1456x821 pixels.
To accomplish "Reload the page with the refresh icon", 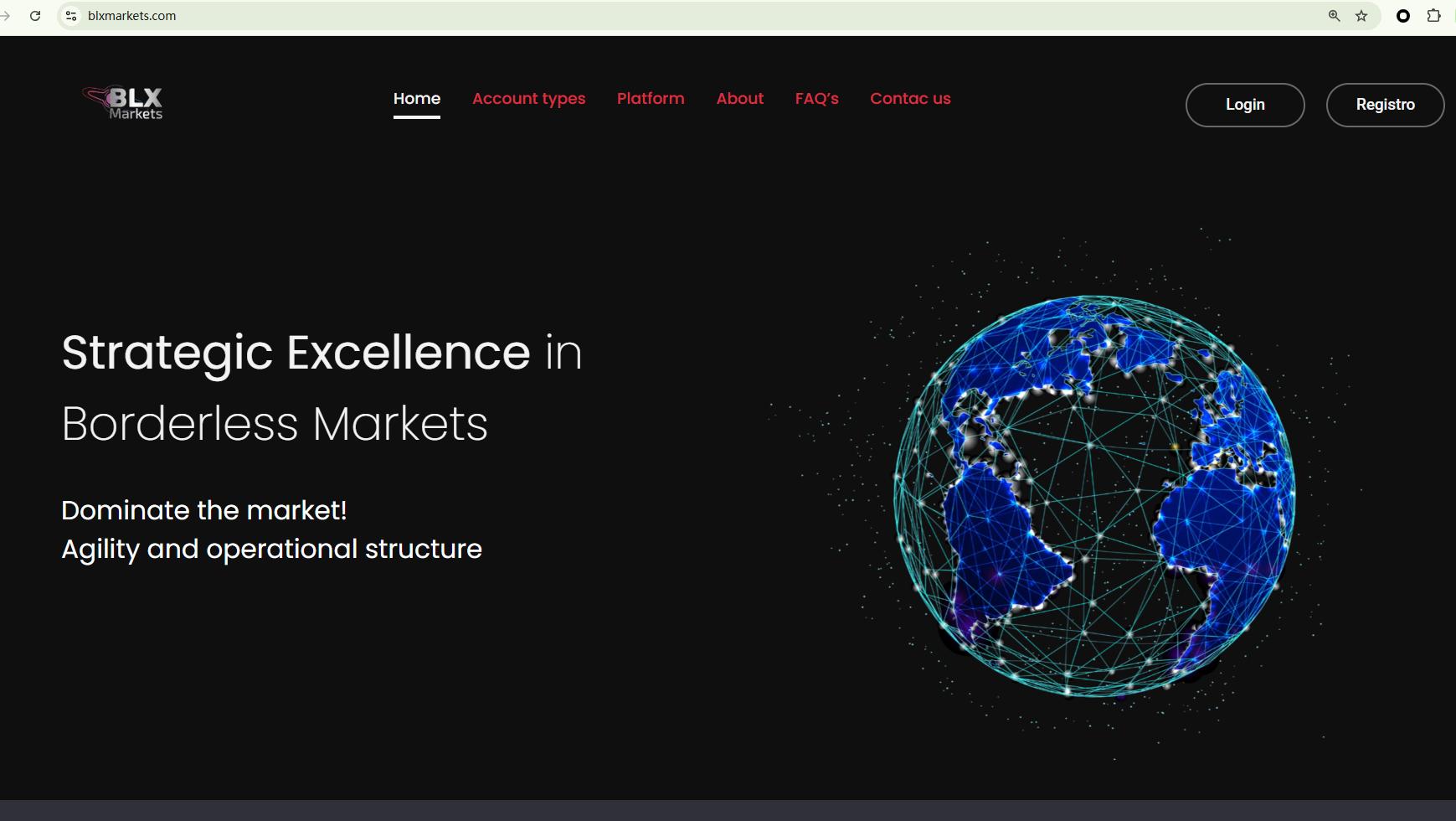I will click(x=35, y=16).
